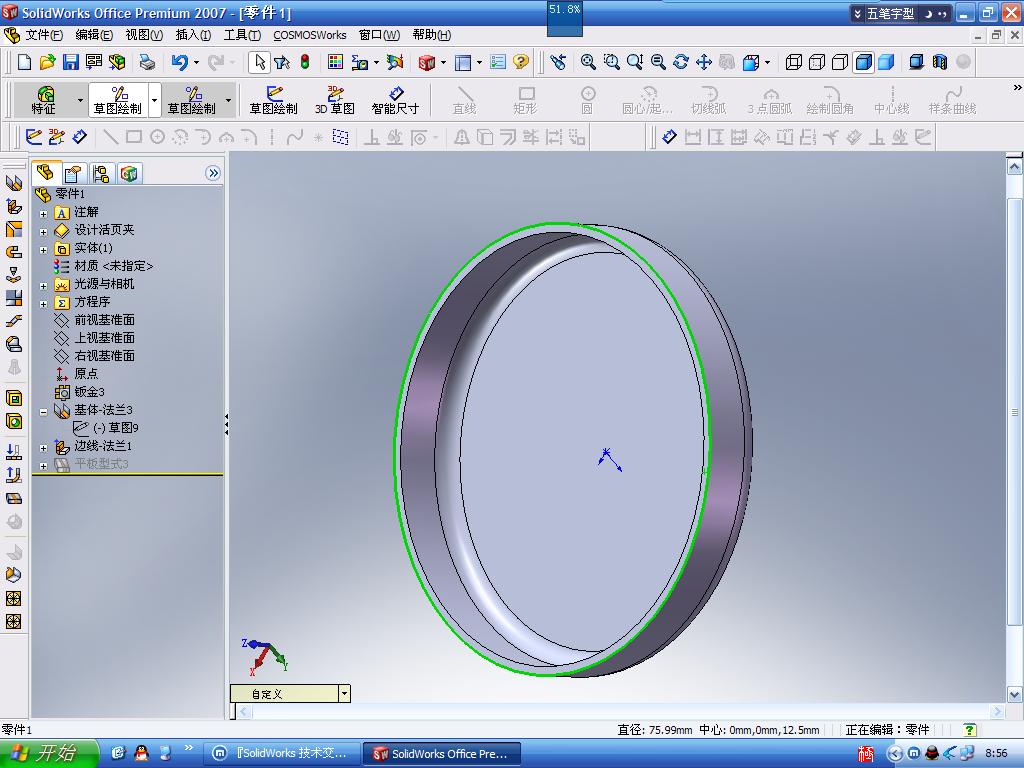Click the Print icon in the toolbar
The height and width of the screenshot is (768, 1024).
[148, 62]
